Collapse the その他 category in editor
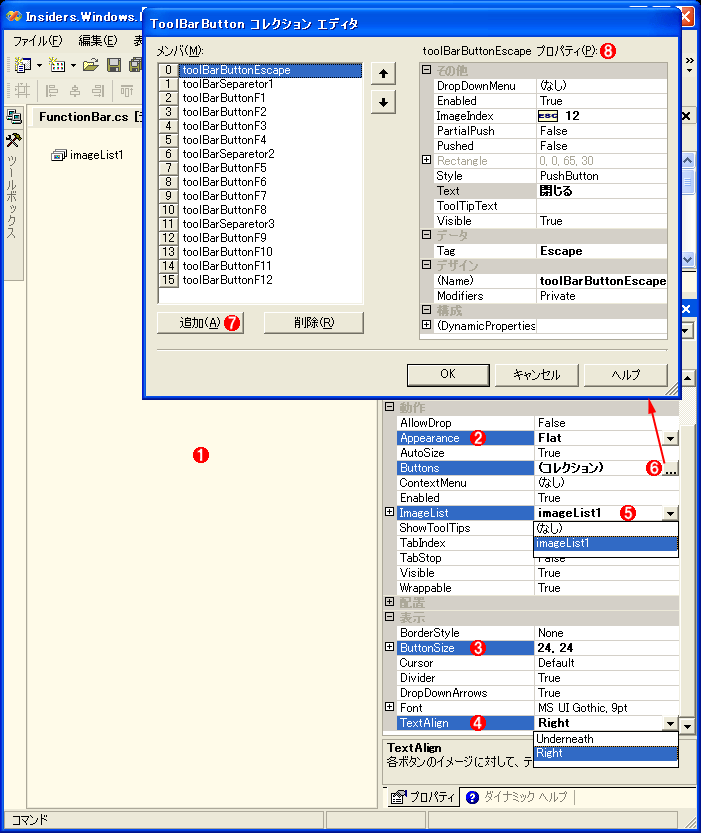The height and width of the screenshot is (833, 701). pos(426,70)
